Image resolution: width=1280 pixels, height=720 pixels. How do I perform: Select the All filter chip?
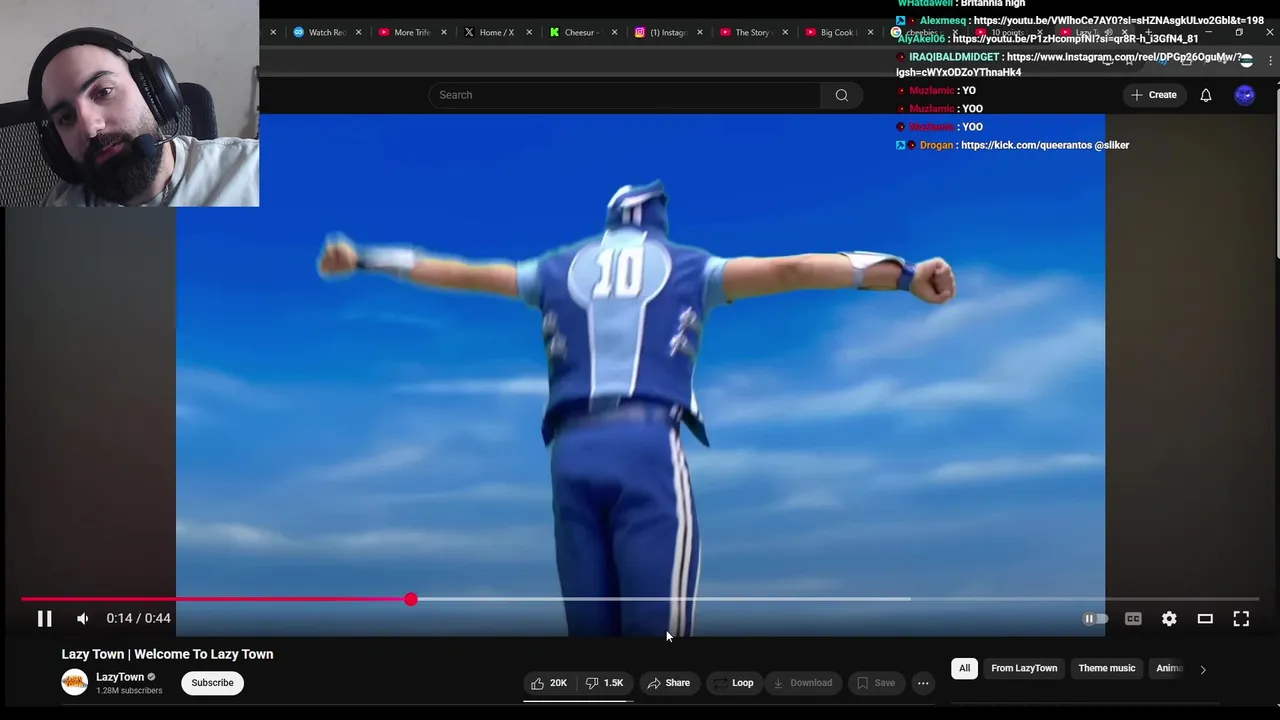[x=964, y=668]
